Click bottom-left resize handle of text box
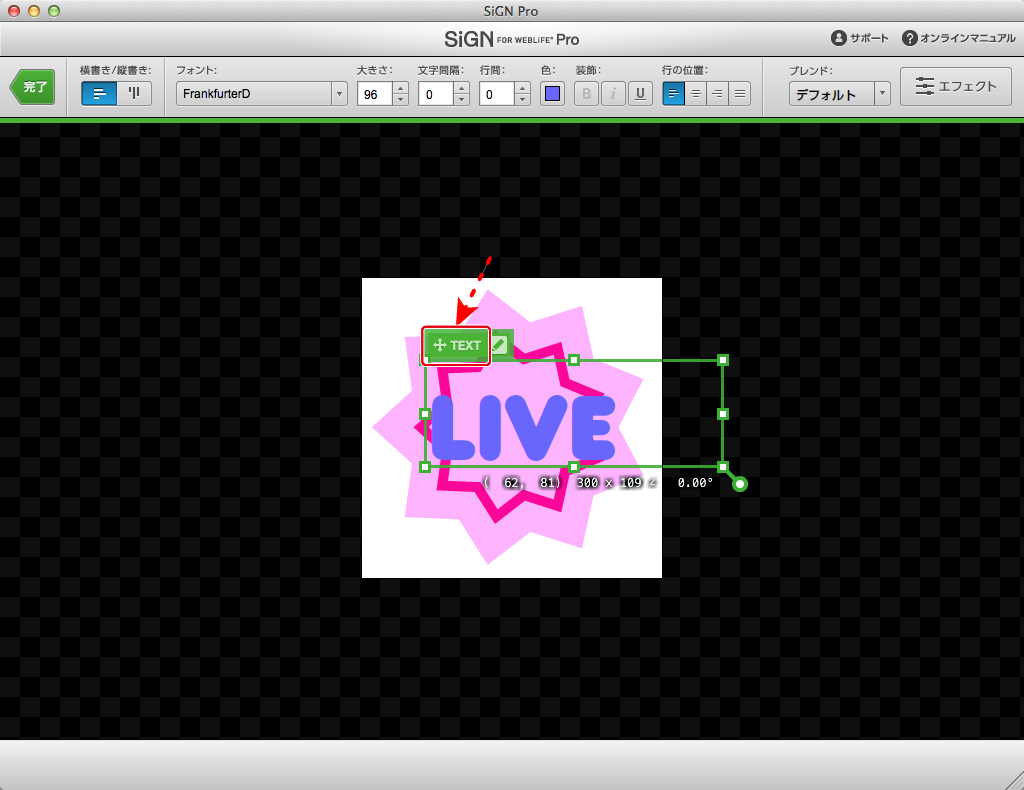 tap(425, 467)
